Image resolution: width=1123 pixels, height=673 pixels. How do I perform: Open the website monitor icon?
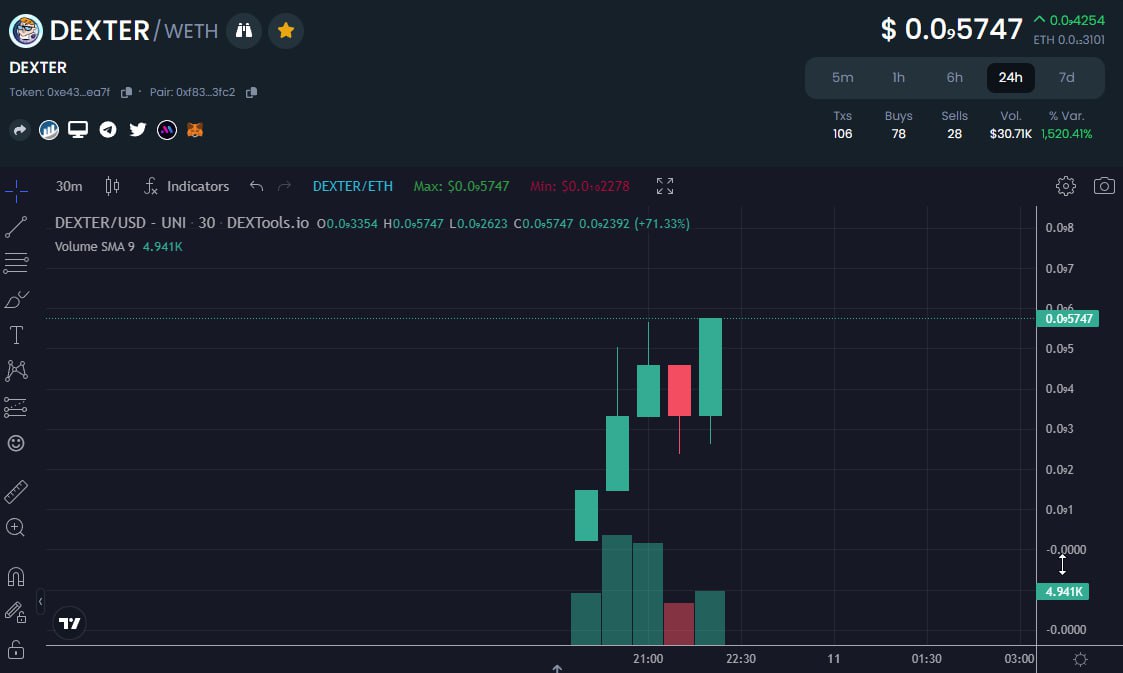coord(78,130)
